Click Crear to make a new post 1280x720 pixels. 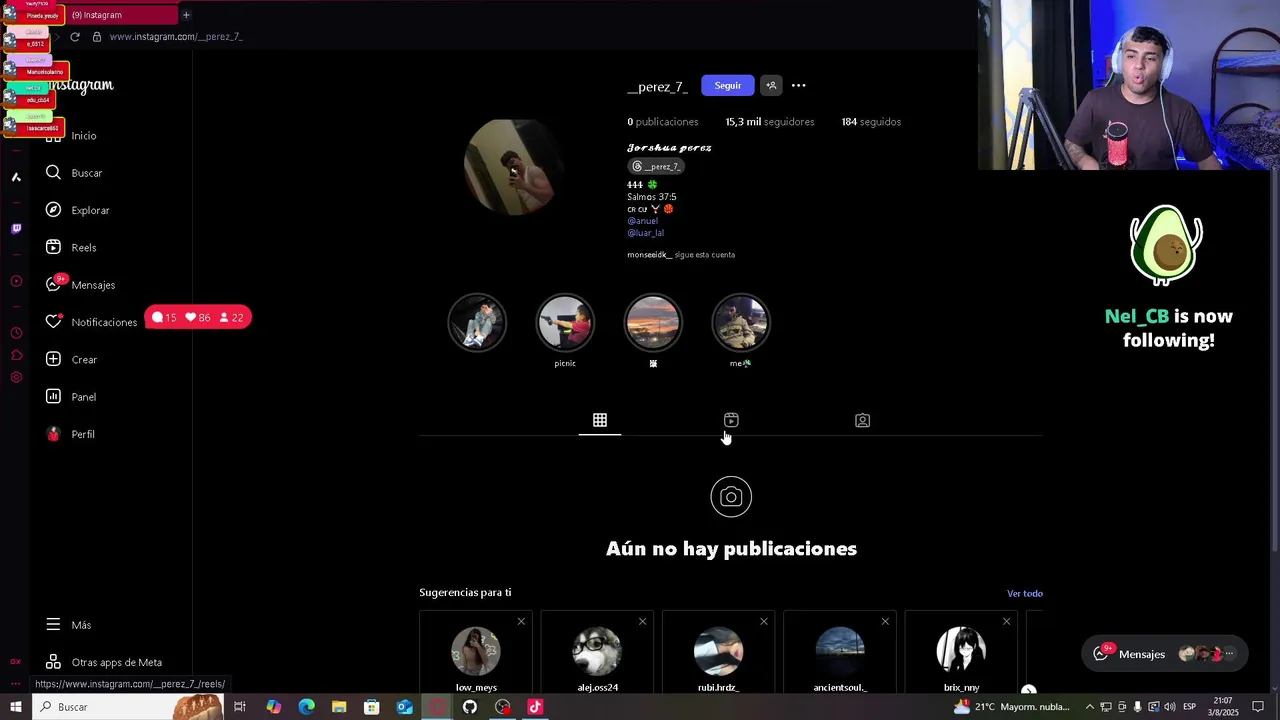71,359
